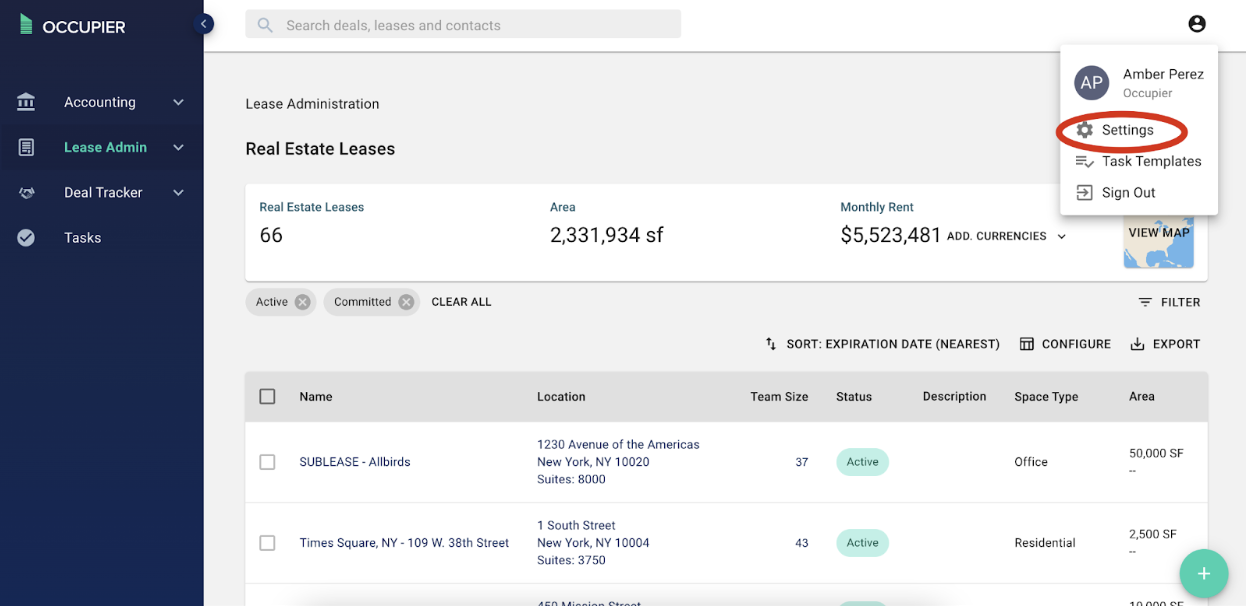The width and height of the screenshot is (1250, 606).
Task: Open the user account profile icon
Action: (x=1197, y=24)
